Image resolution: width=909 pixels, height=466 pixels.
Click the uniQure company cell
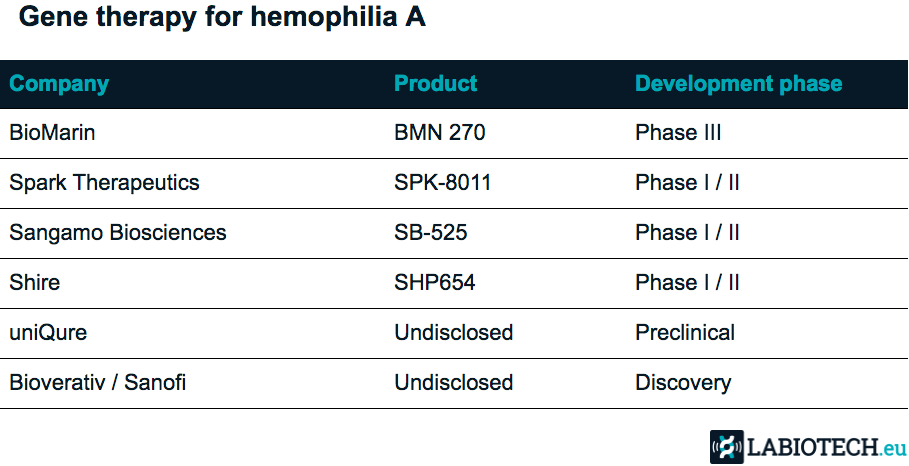[x=48, y=333]
